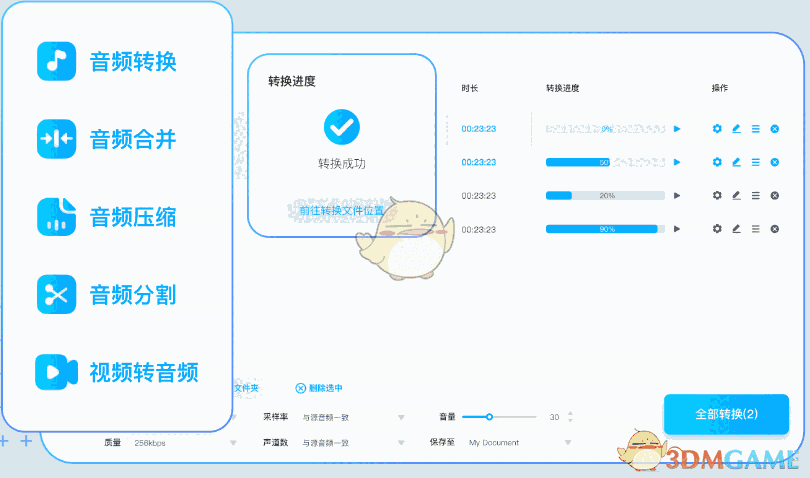Viewport: 810px width, 478px height.
Task: Open the 音频分割 audio split menu
Action: pyautogui.click(x=107, y=295)
